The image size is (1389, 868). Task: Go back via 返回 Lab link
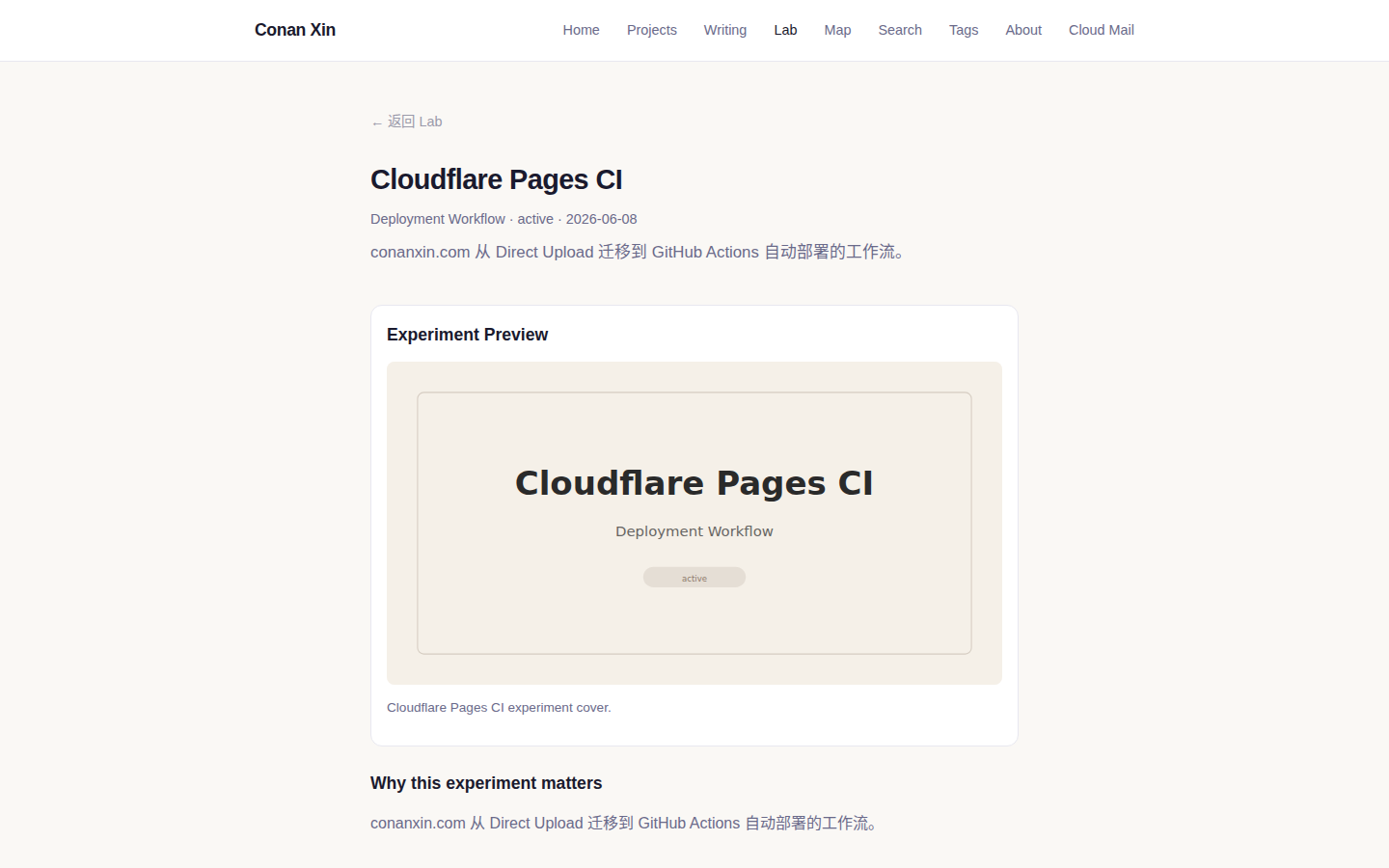pos(406,122)
